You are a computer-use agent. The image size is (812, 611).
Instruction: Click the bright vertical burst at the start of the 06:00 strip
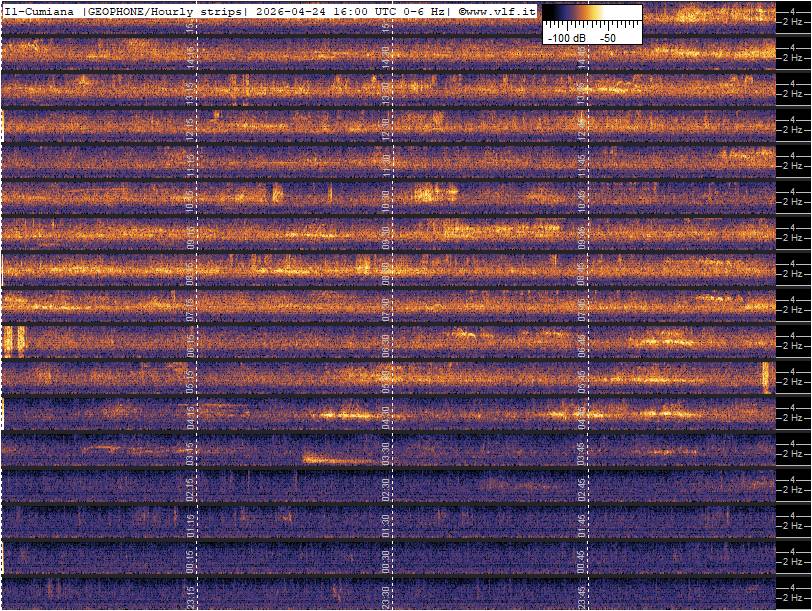[14, 341]
